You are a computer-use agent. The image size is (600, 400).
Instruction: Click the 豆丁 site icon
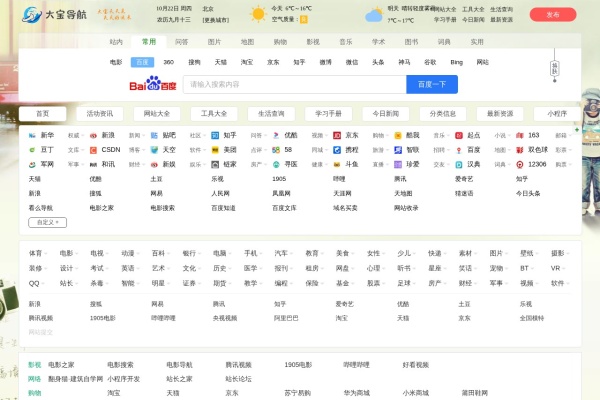[32, 150]
